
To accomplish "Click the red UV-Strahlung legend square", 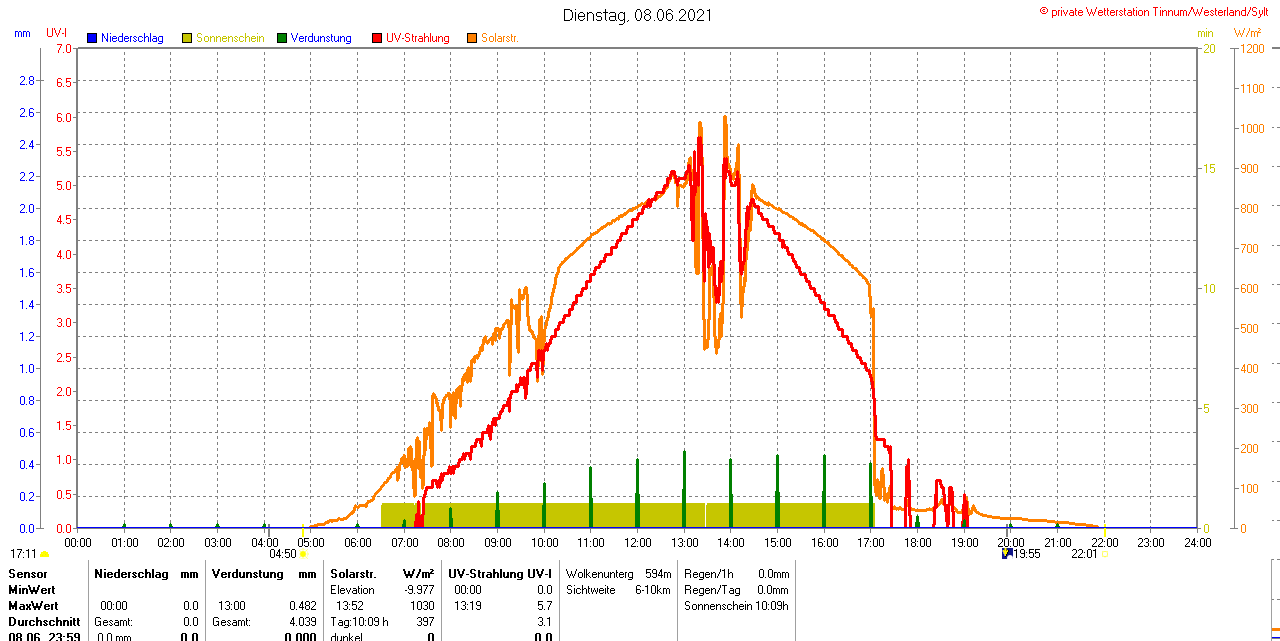I will (377, 38).
